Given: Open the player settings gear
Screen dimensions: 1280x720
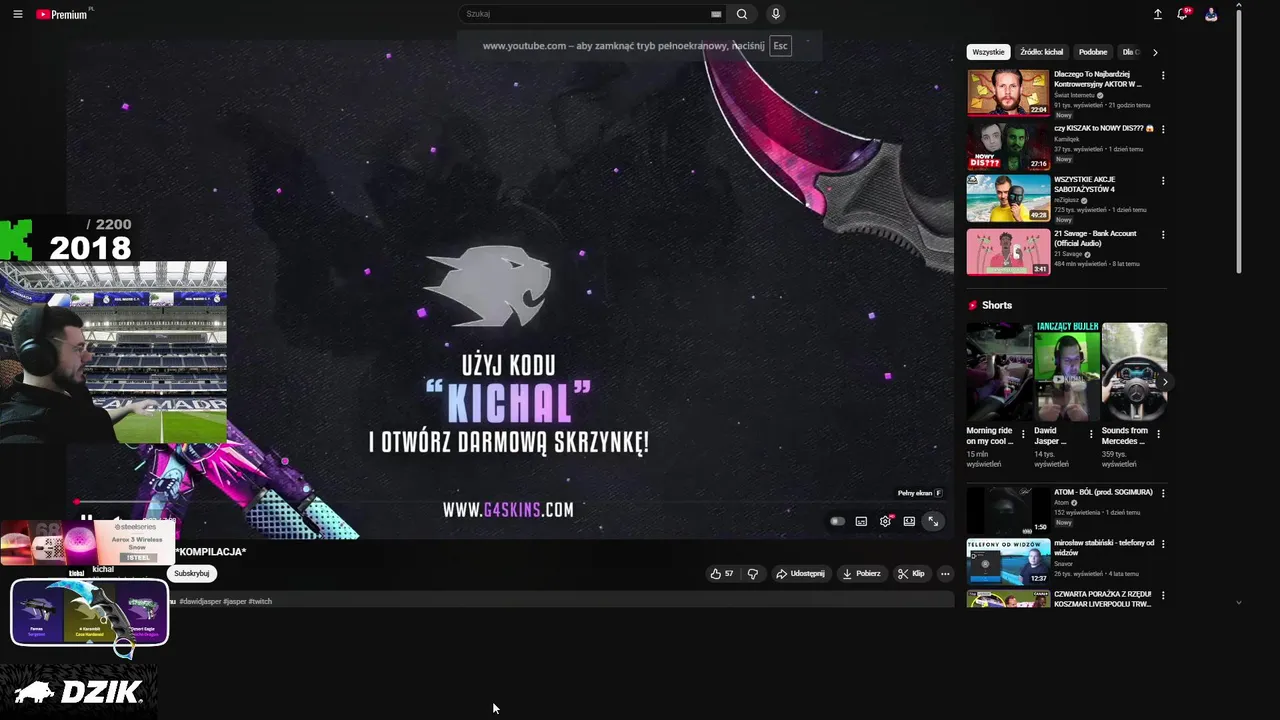Looking at the screenshot, I should click(x=885, y=521).
